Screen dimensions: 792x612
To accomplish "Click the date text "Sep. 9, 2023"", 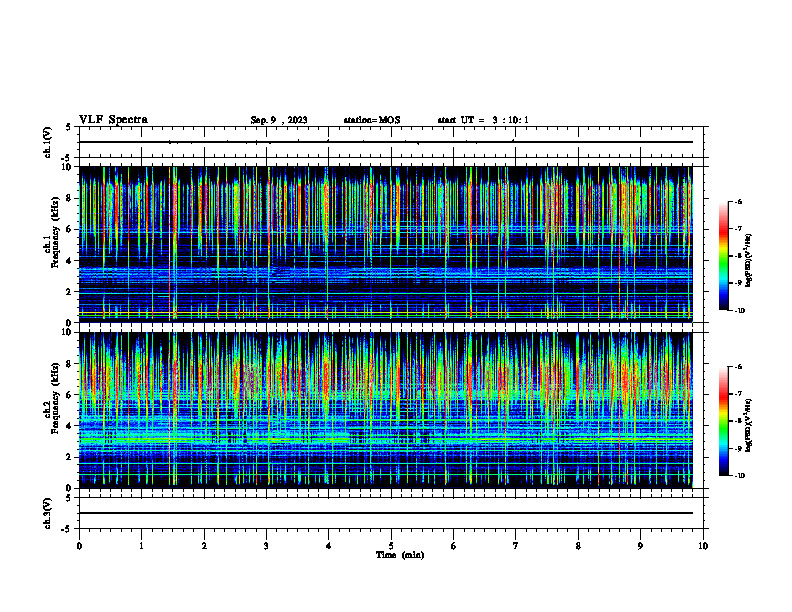I will 279,120.
